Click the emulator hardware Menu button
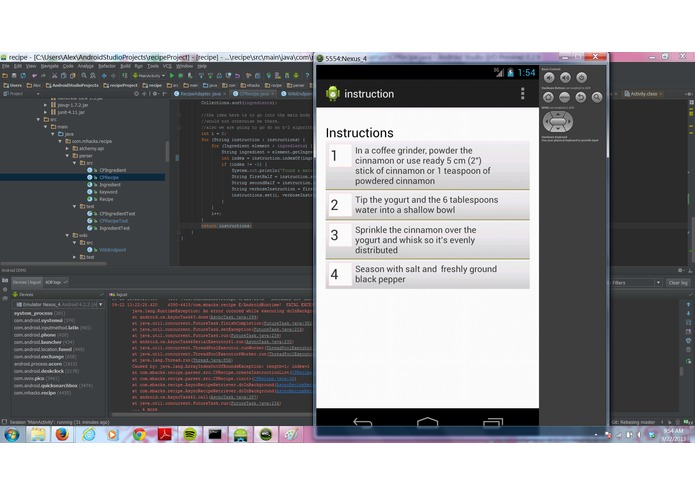This screenshot has height=494, width=695. 564,97
